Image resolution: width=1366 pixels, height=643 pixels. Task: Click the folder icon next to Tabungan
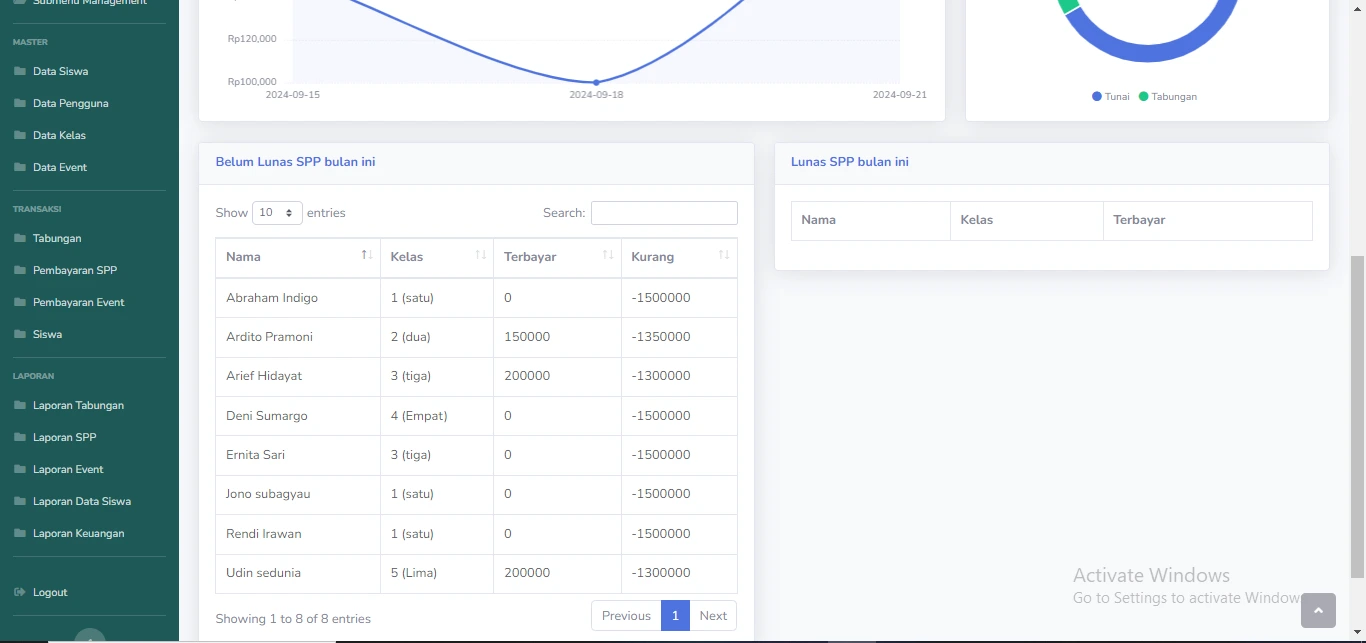click(x=20, y=238)
